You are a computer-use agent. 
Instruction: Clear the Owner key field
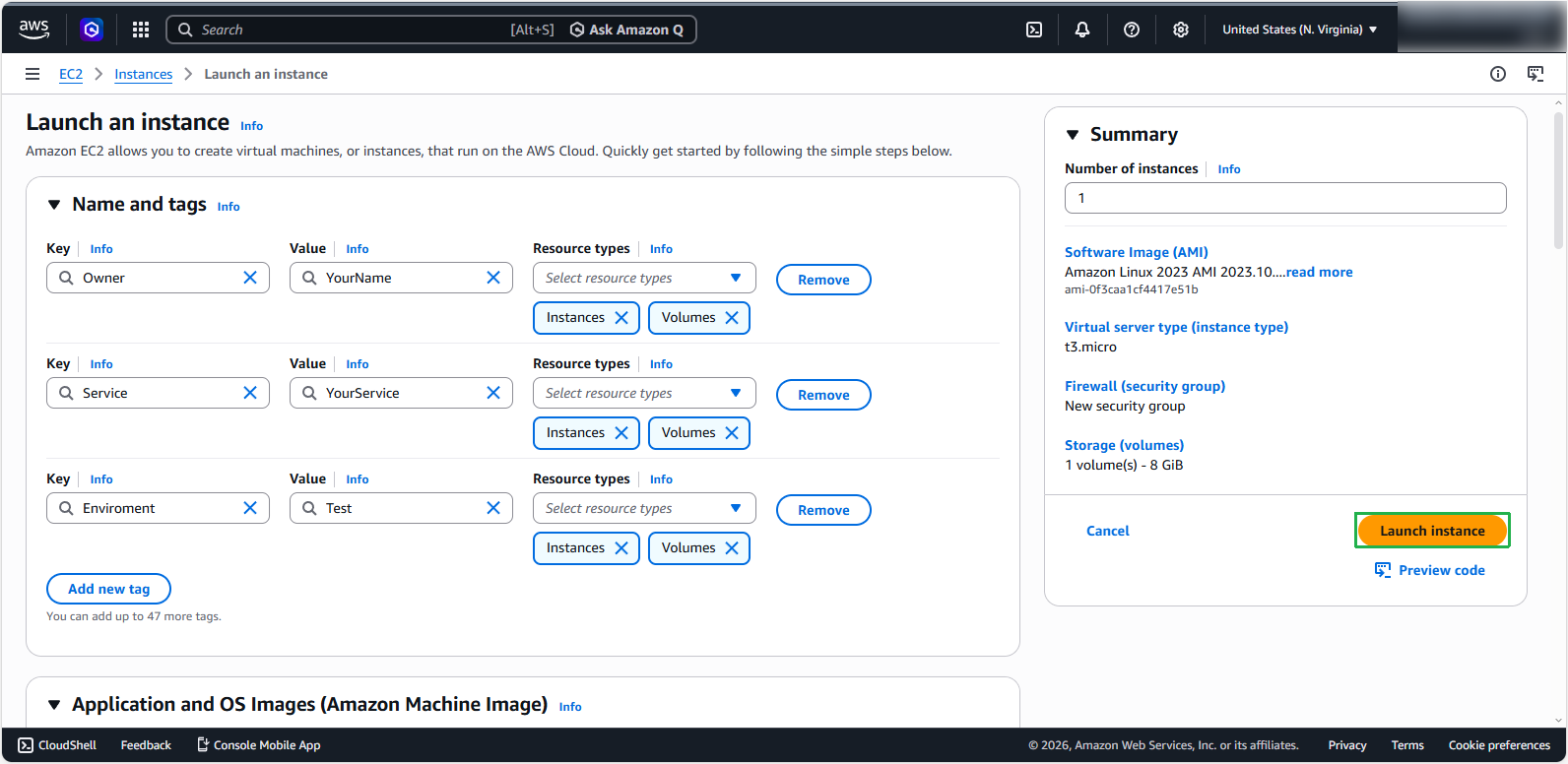point(250,278)
